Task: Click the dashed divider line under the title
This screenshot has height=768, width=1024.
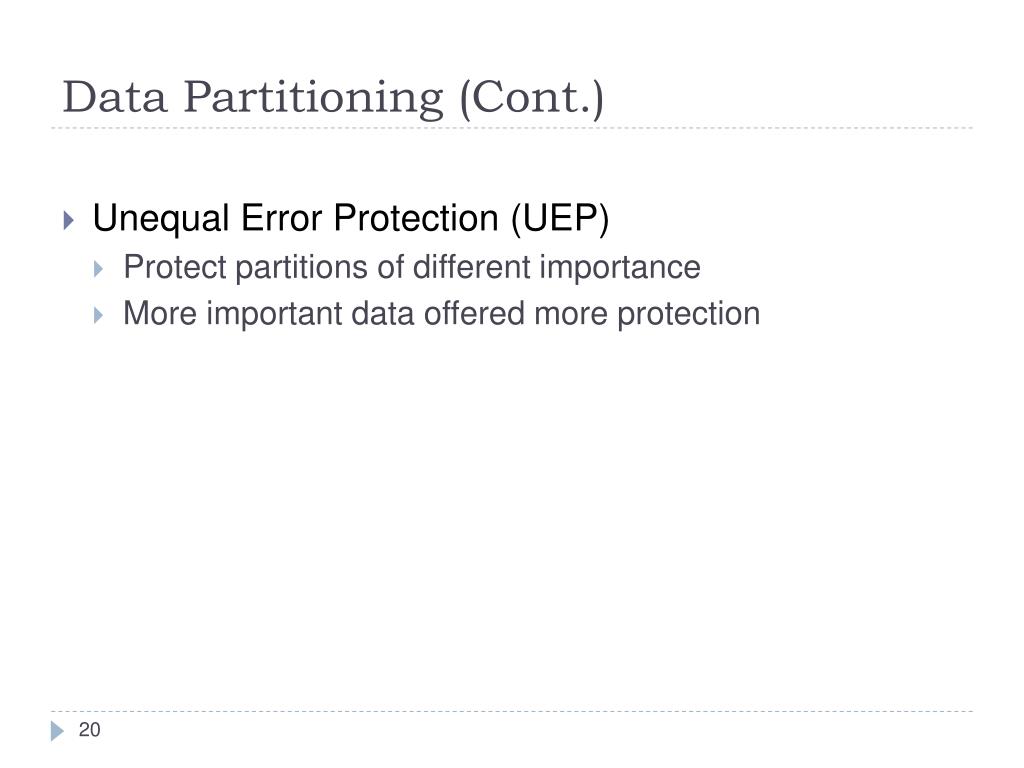Action: 512,128
